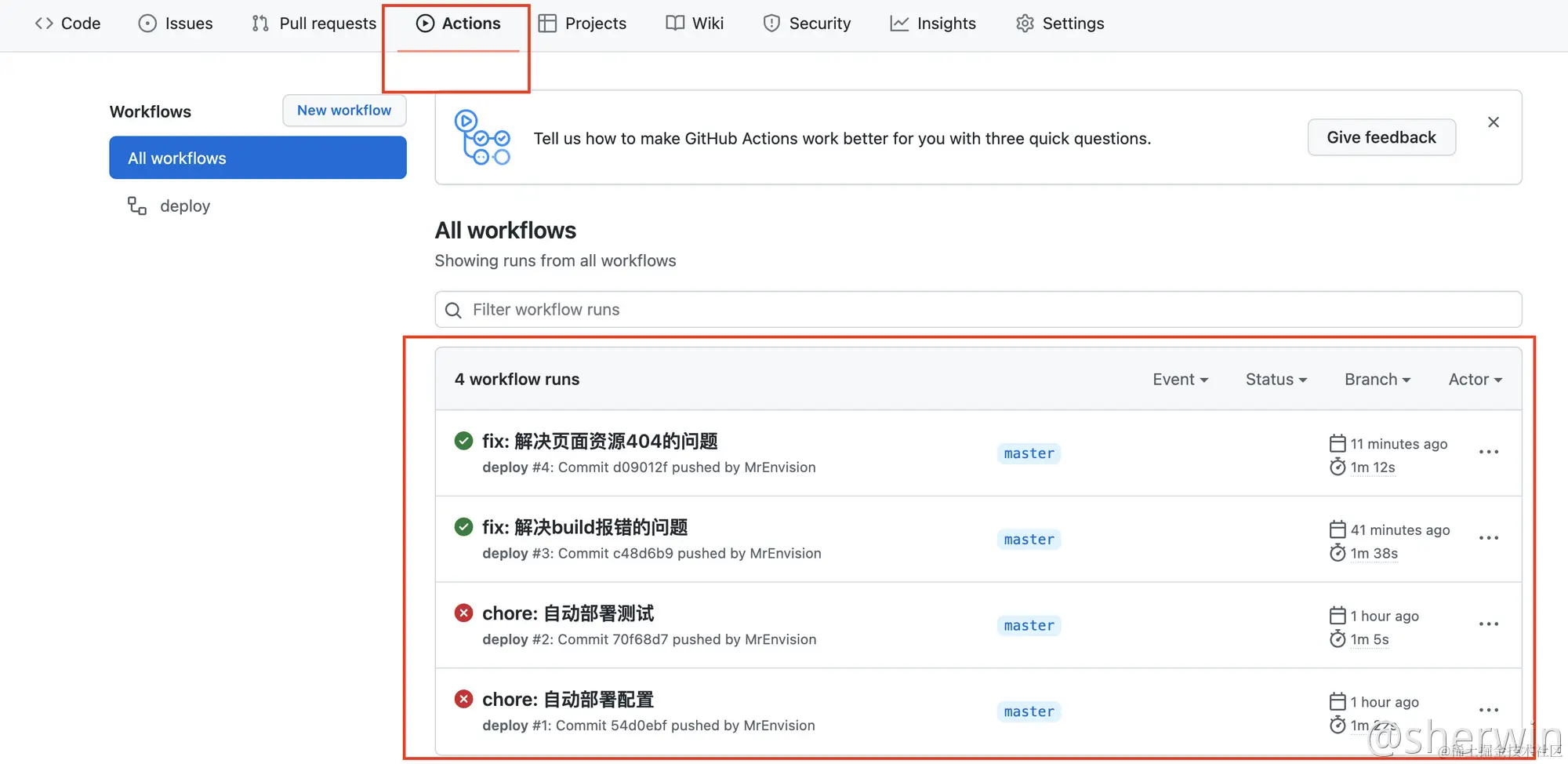The image size is (1568, 764).
Task: Click master branch label on deploy #3
Action: (x=1029, y=540)
